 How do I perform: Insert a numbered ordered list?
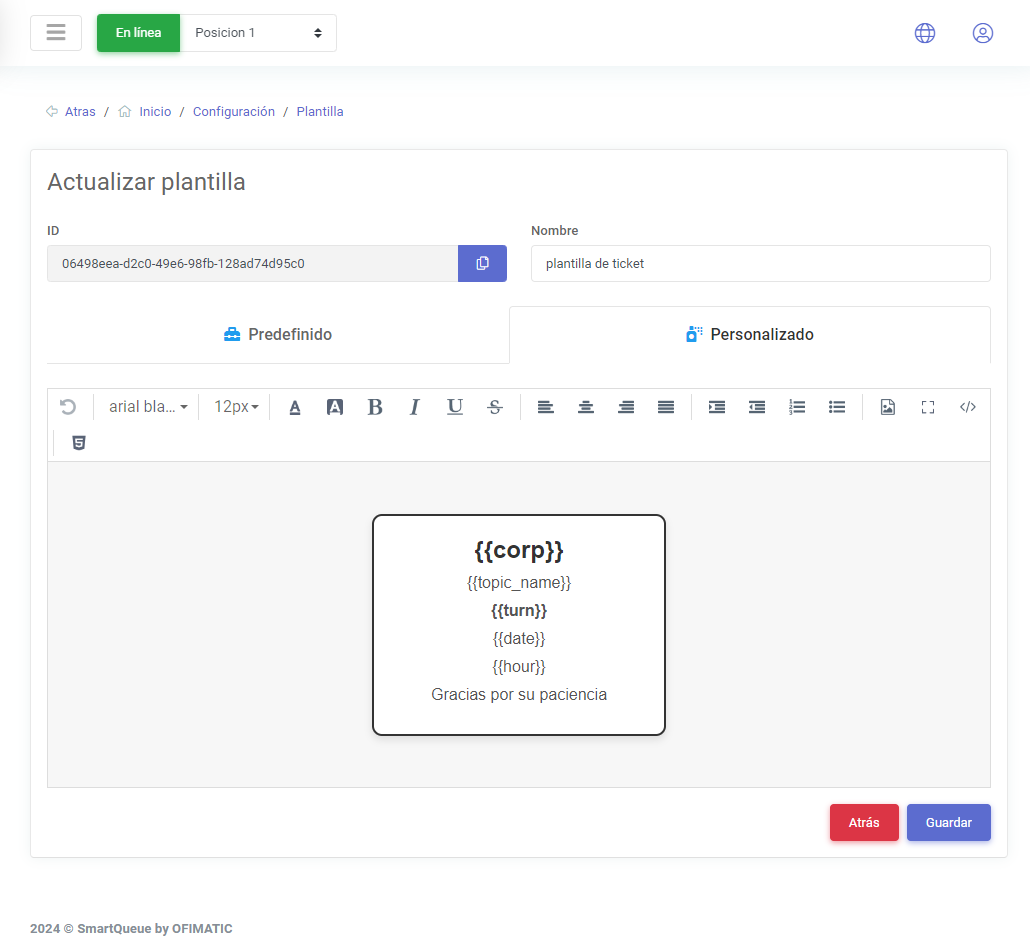click(x=797, y=407)
